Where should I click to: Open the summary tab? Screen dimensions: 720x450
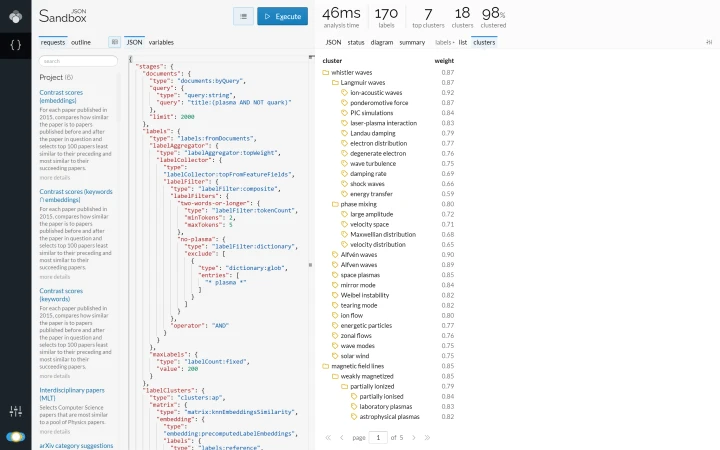tap(412, 42)
